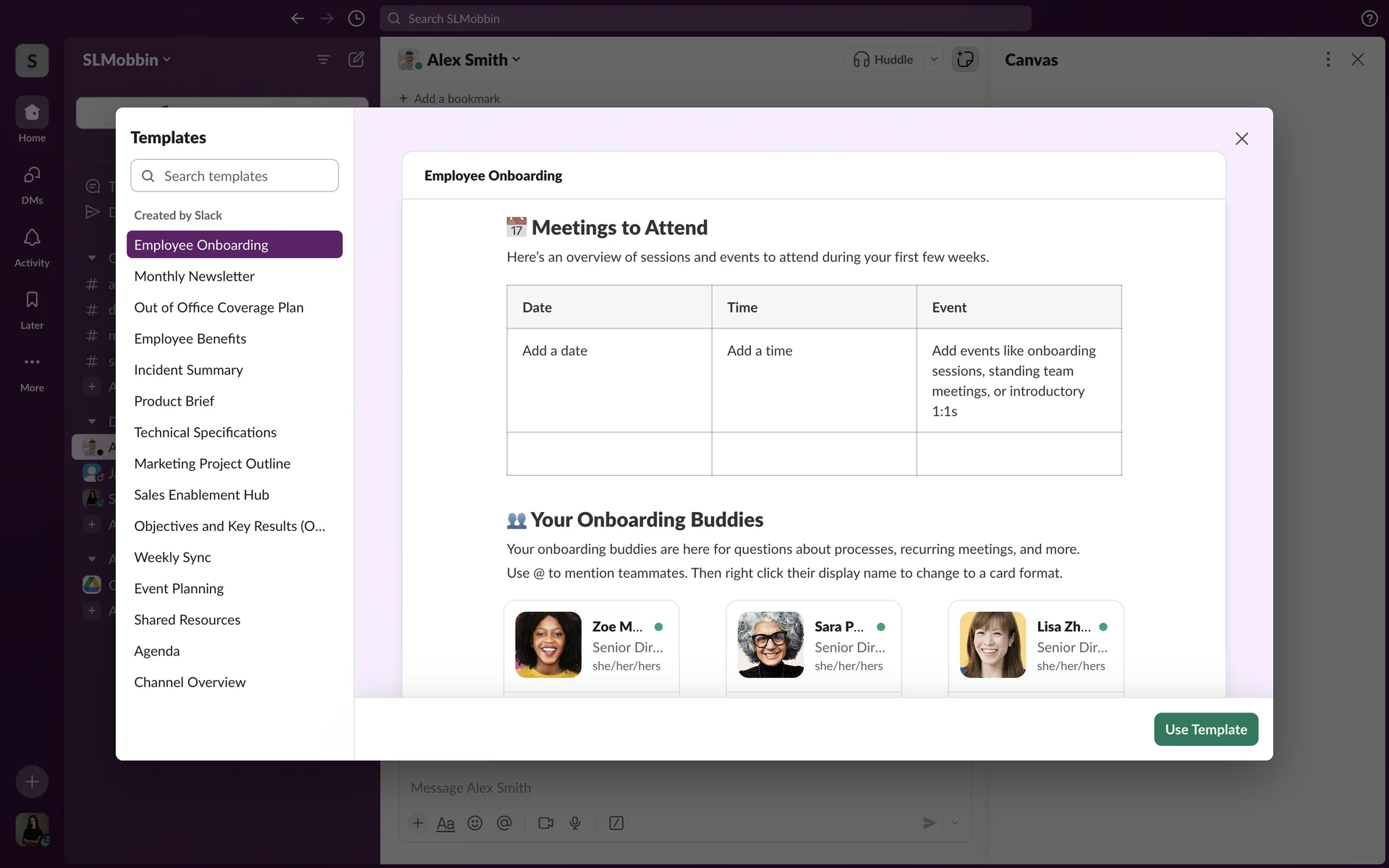Click the microphone audio clip icon

pos(575,823)
